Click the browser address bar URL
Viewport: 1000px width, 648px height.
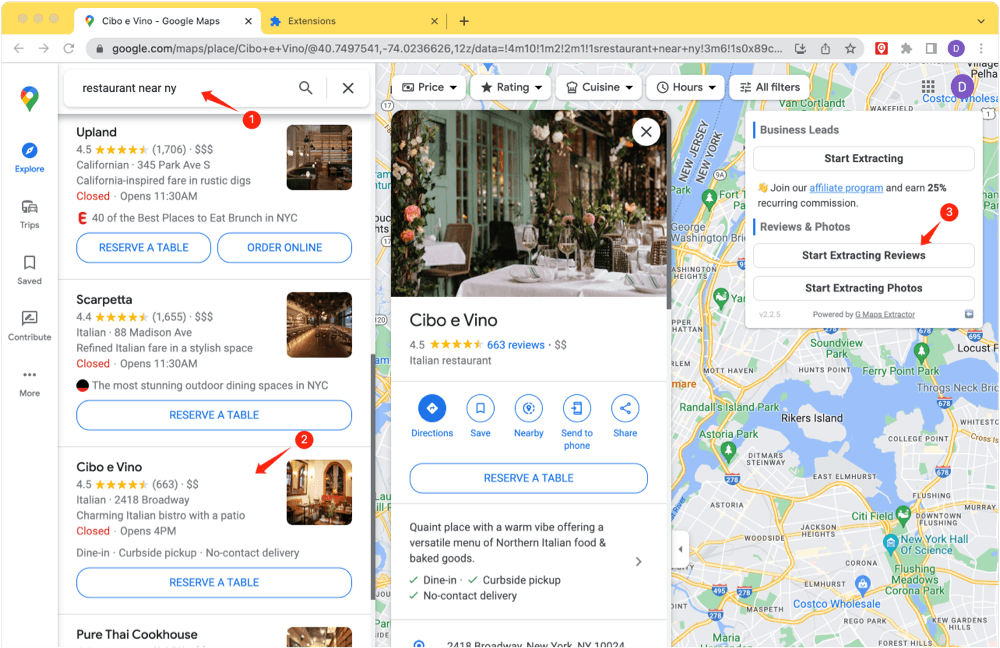tap(446, 48)
